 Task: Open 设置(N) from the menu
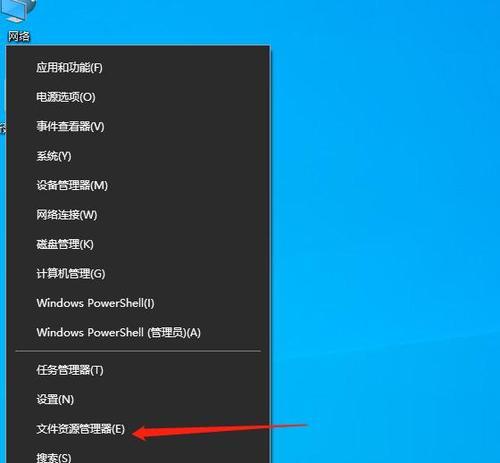[x=138, y=399]
